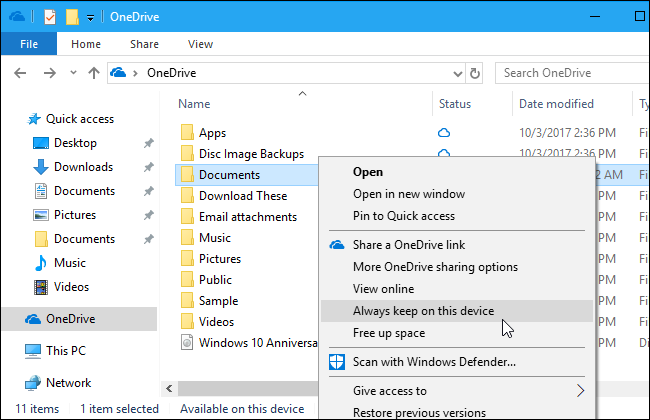Select the Download These folder
The height and width of the screenshot is (420, 650).
point(243,196)
